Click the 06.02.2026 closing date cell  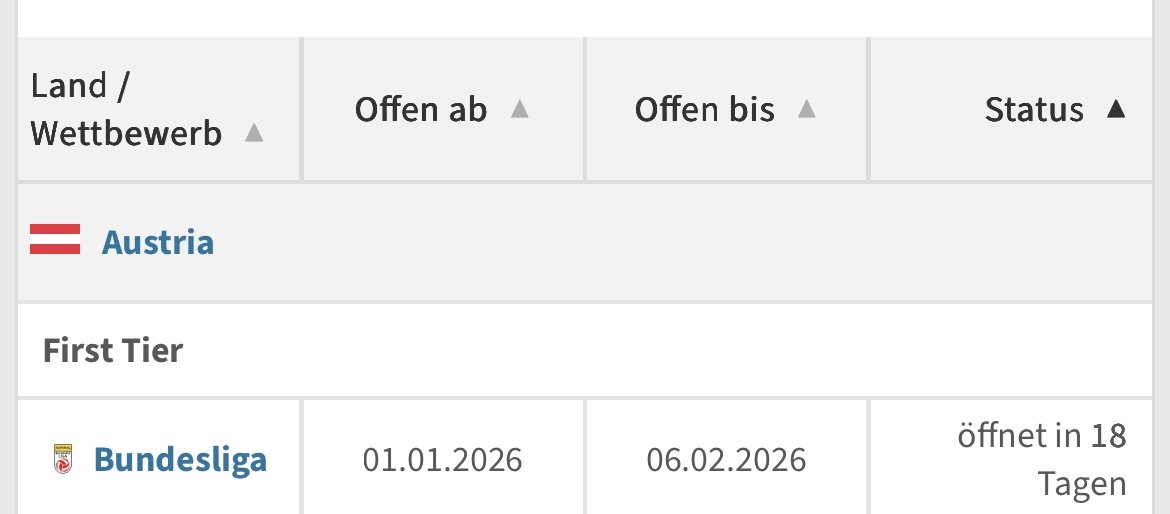pos(726,460)
